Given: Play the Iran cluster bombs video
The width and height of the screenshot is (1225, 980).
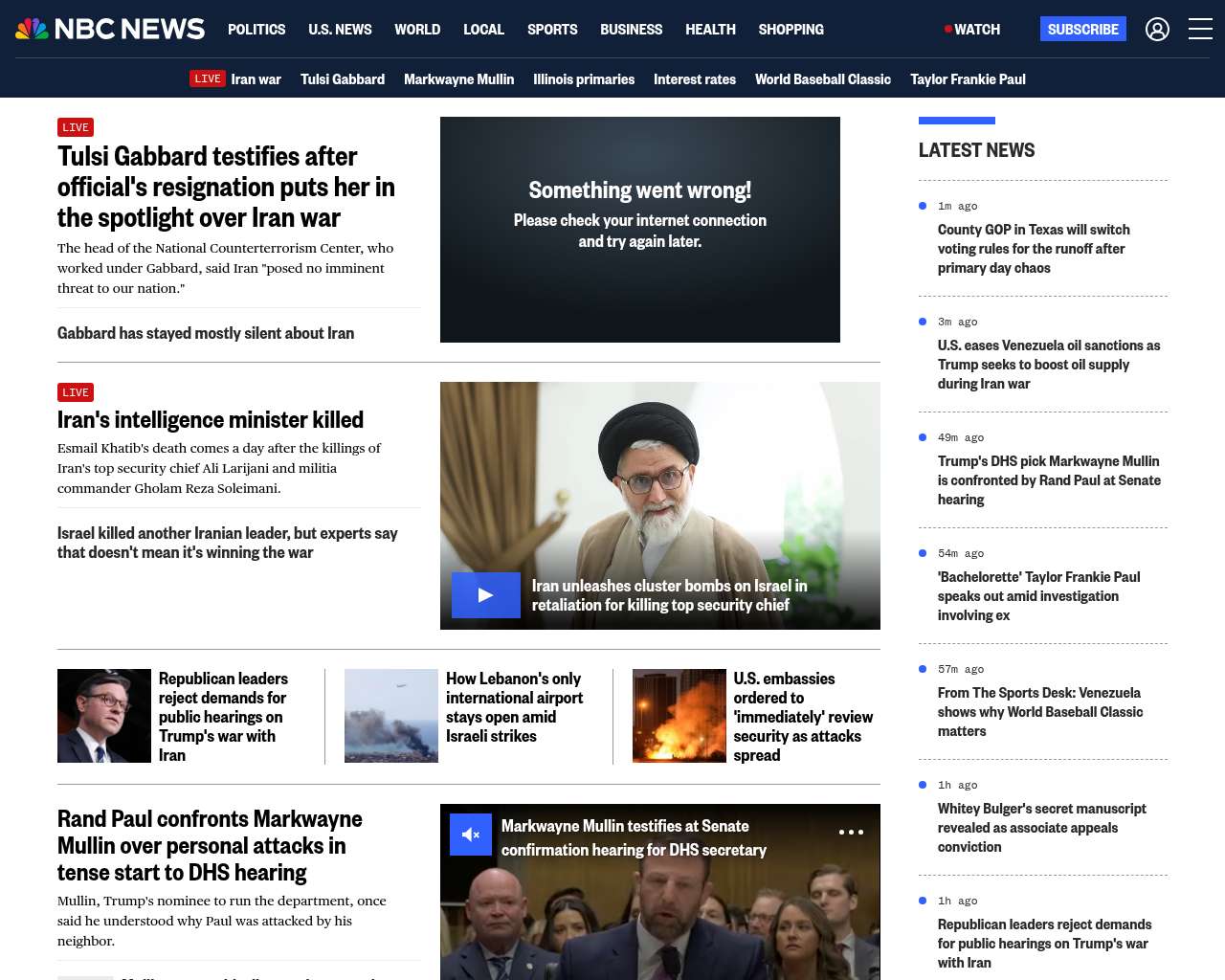Looking at the screenshot, I should [486, 595].
